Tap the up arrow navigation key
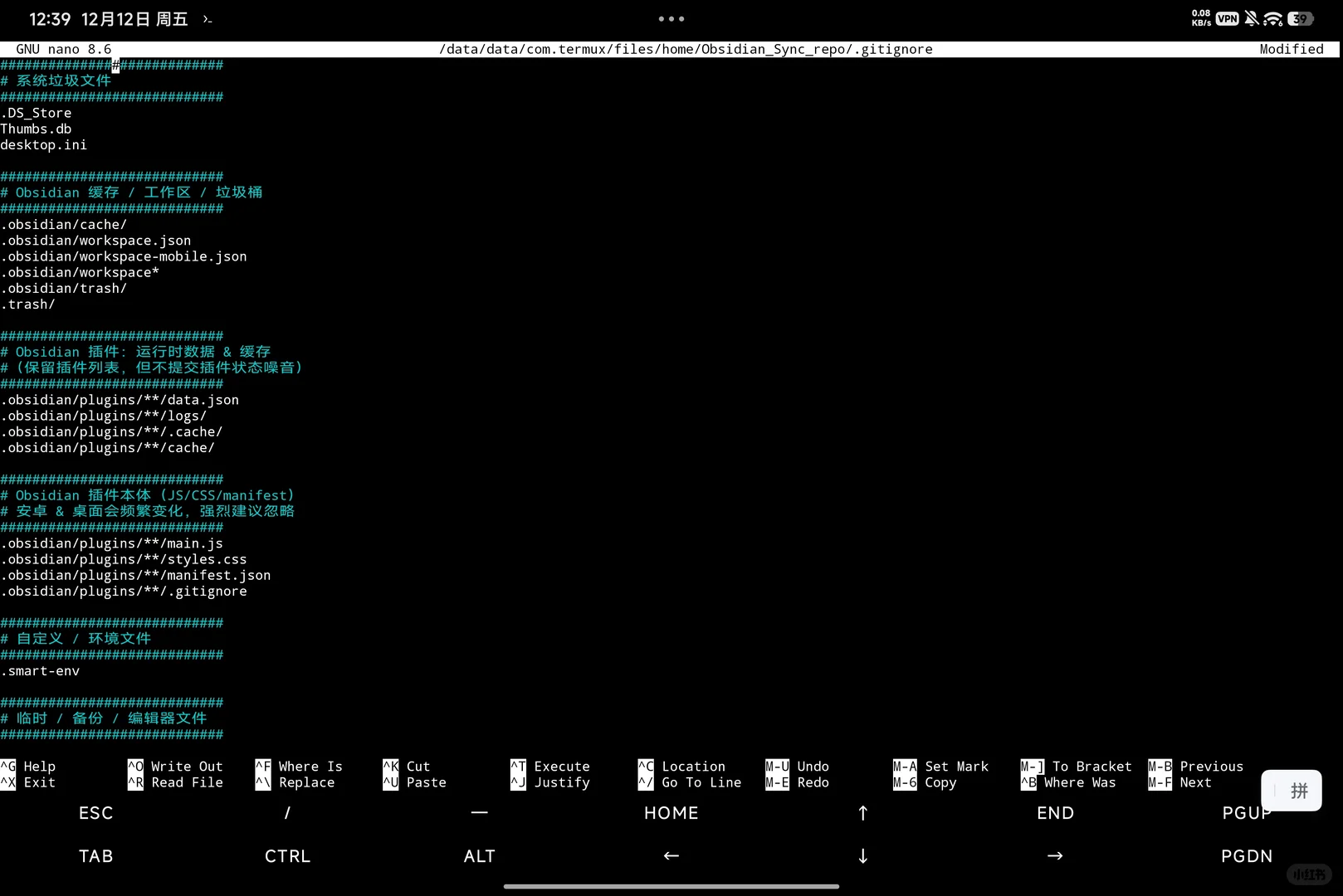 (862, 813)
